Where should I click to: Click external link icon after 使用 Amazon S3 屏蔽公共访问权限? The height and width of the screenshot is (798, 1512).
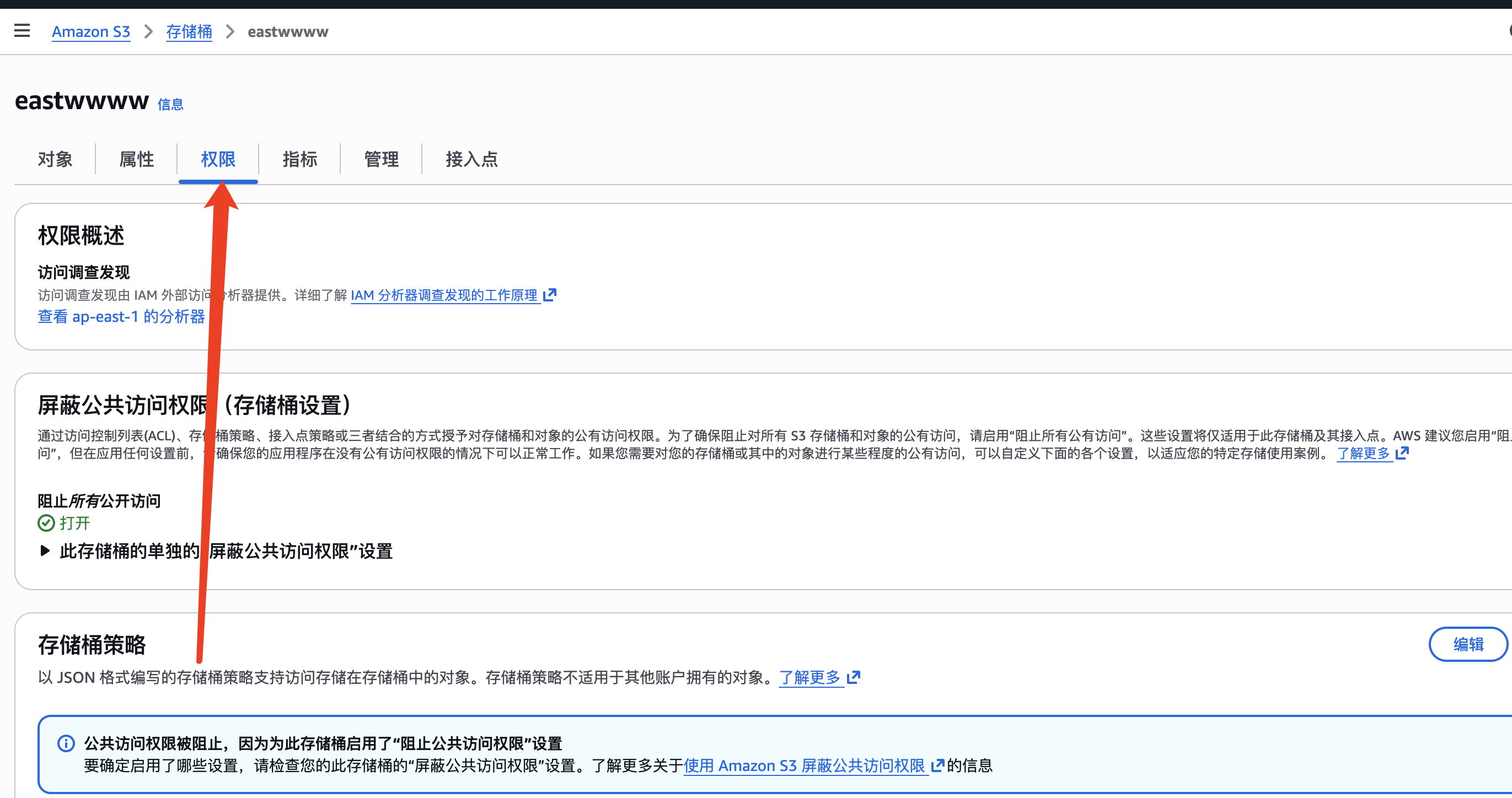[x=937, y=765]
